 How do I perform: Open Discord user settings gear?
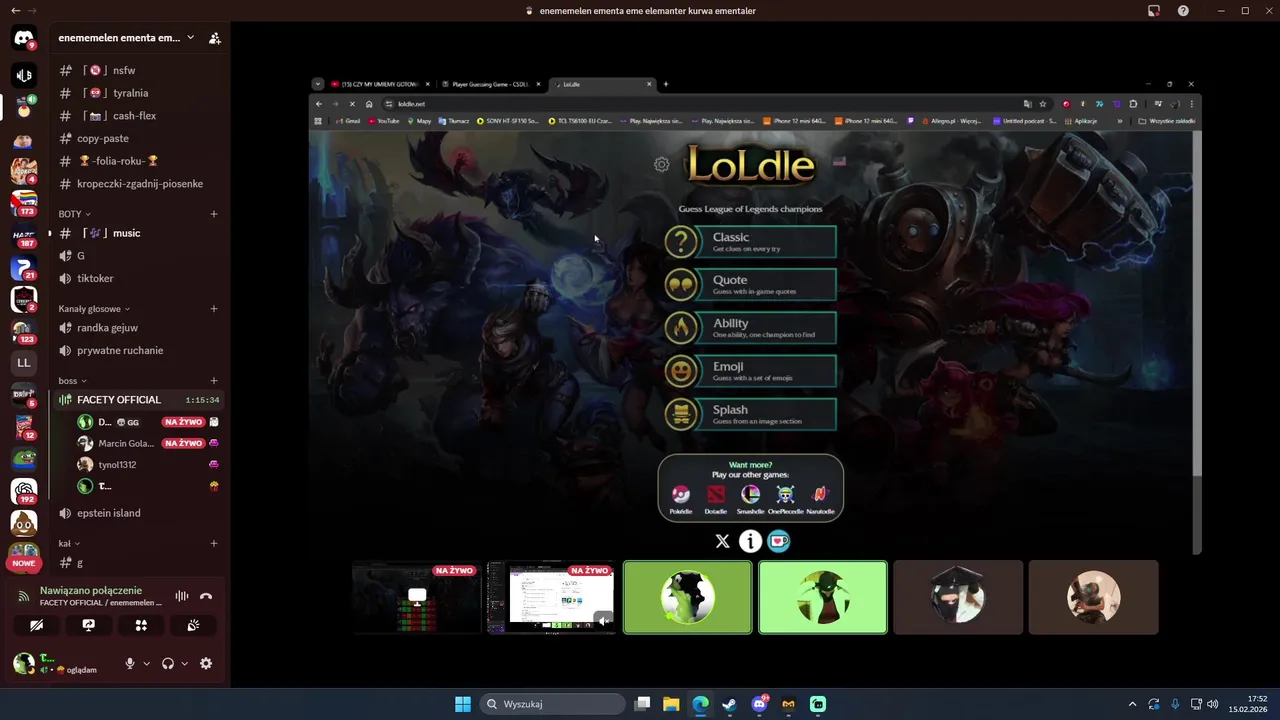pyautogui.click(x=206, y=663)
